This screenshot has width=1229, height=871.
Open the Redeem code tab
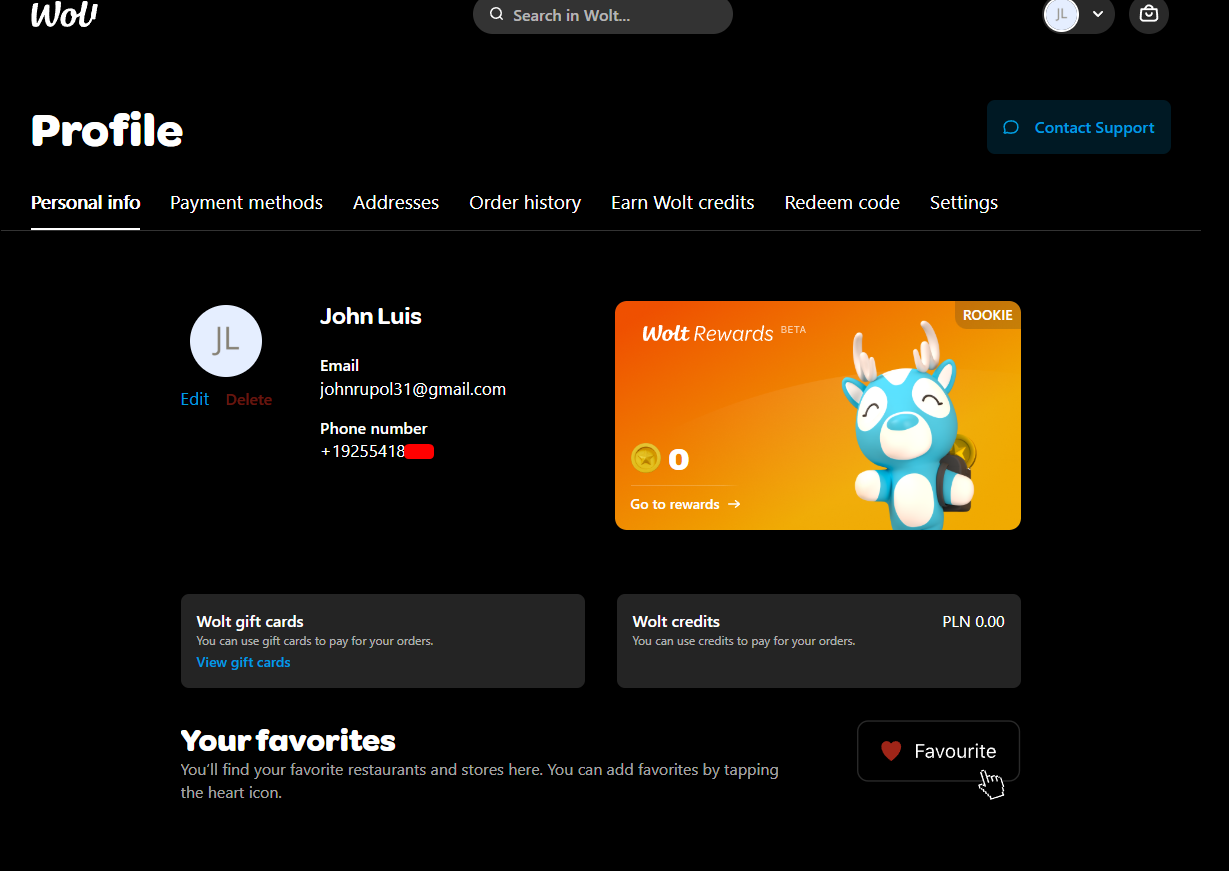(842, 203)
